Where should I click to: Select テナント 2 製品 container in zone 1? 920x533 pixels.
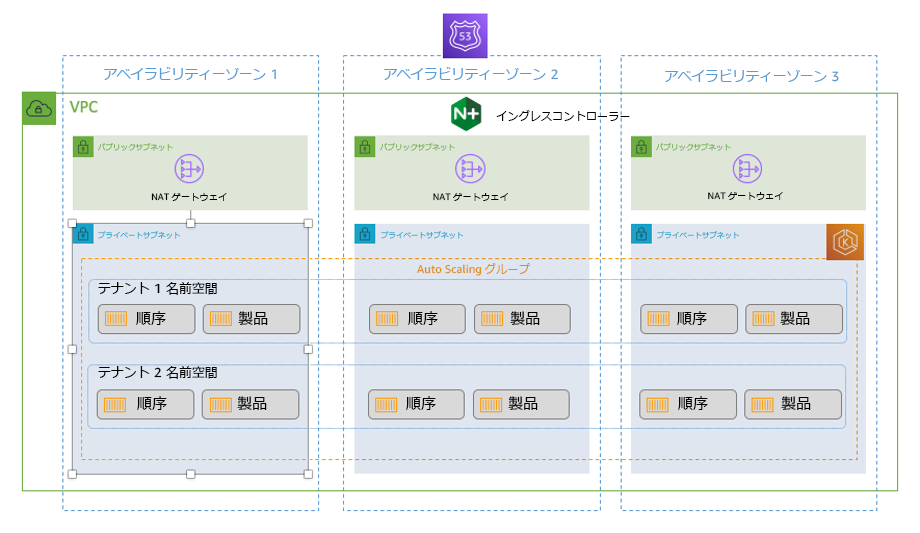pos(251,404)
